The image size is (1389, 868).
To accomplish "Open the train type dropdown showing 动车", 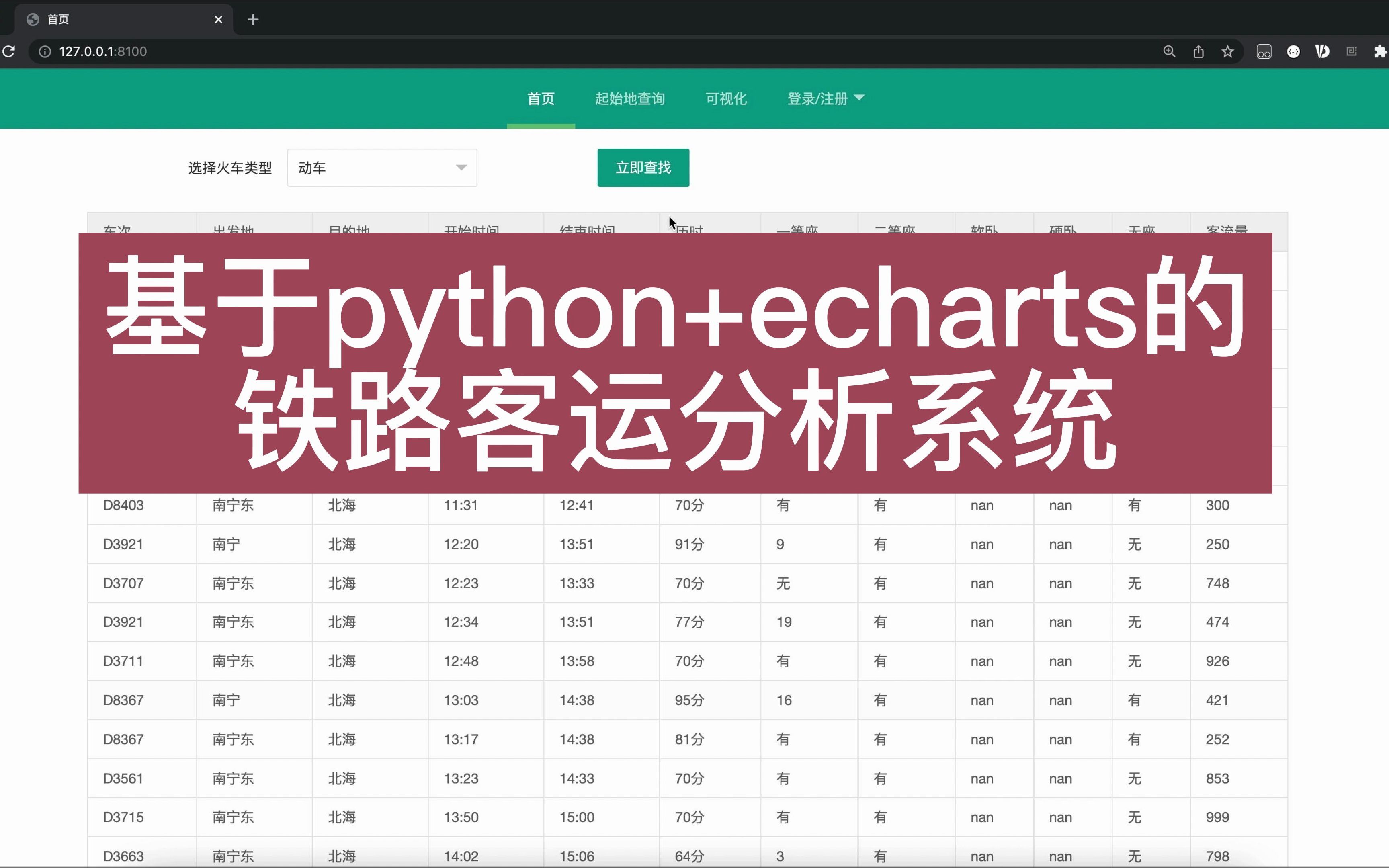I will pyautogui.click(x=382, y=168).
